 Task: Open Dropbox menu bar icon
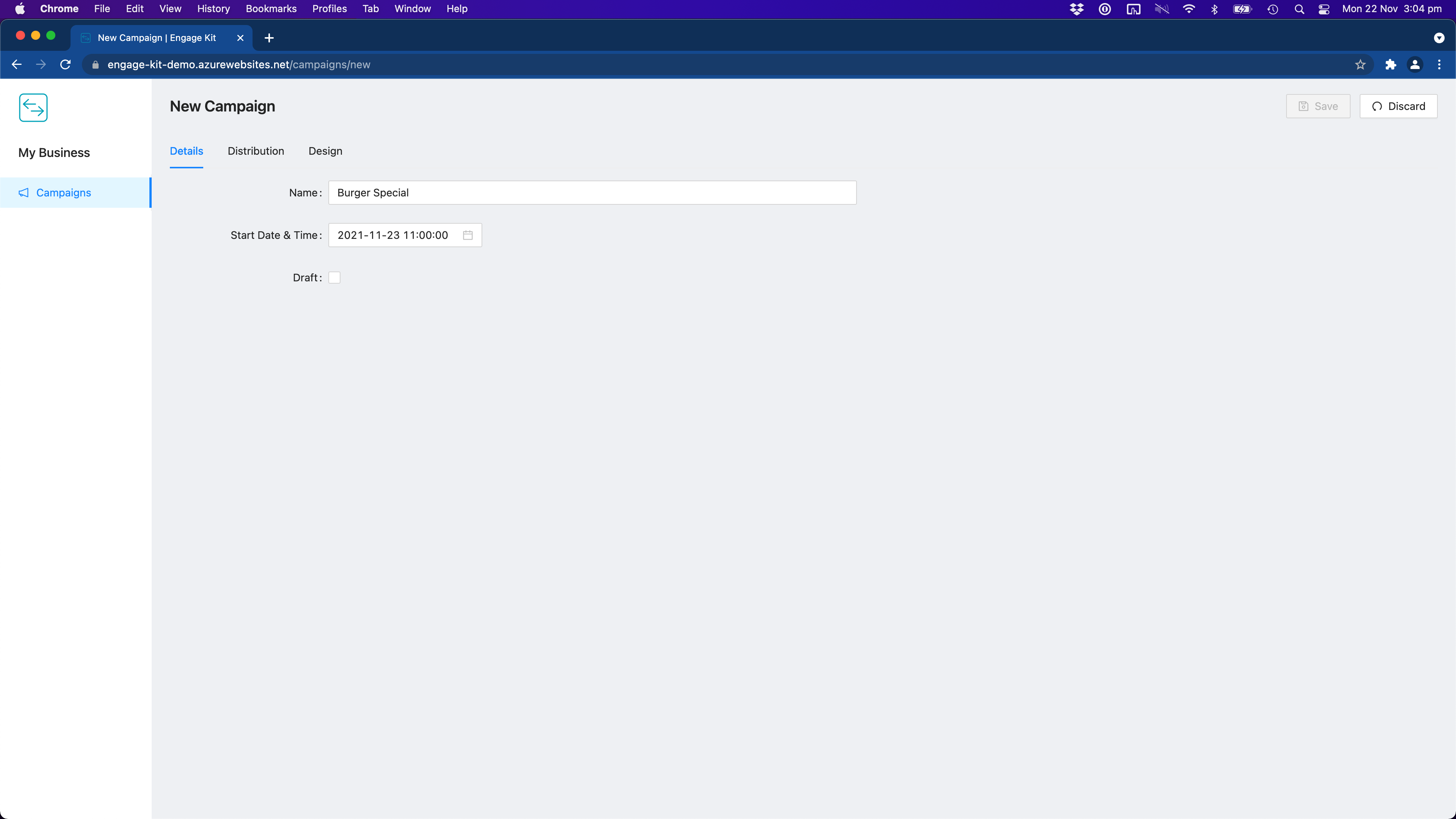point(1076,9)
